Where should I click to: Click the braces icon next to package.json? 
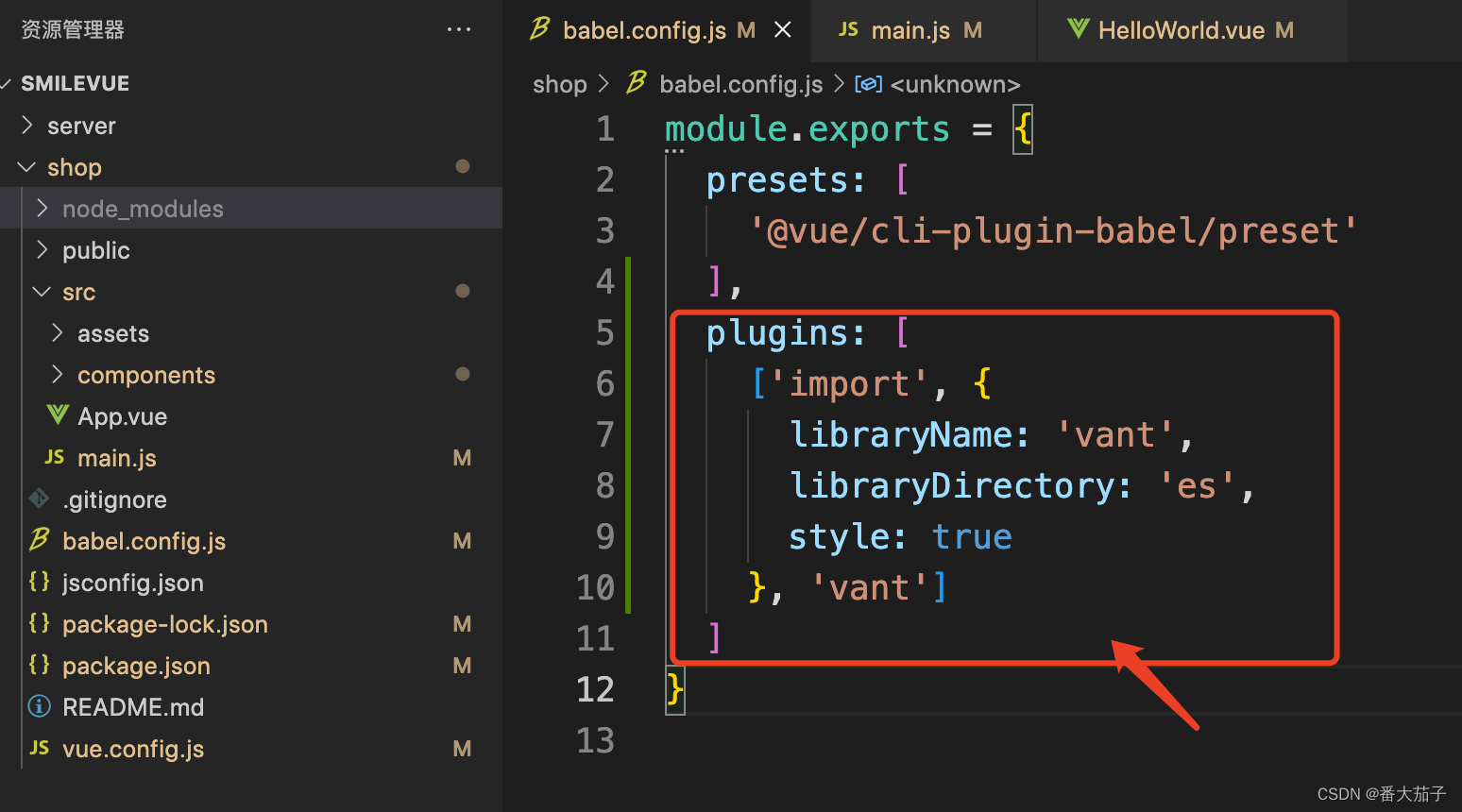39,666
